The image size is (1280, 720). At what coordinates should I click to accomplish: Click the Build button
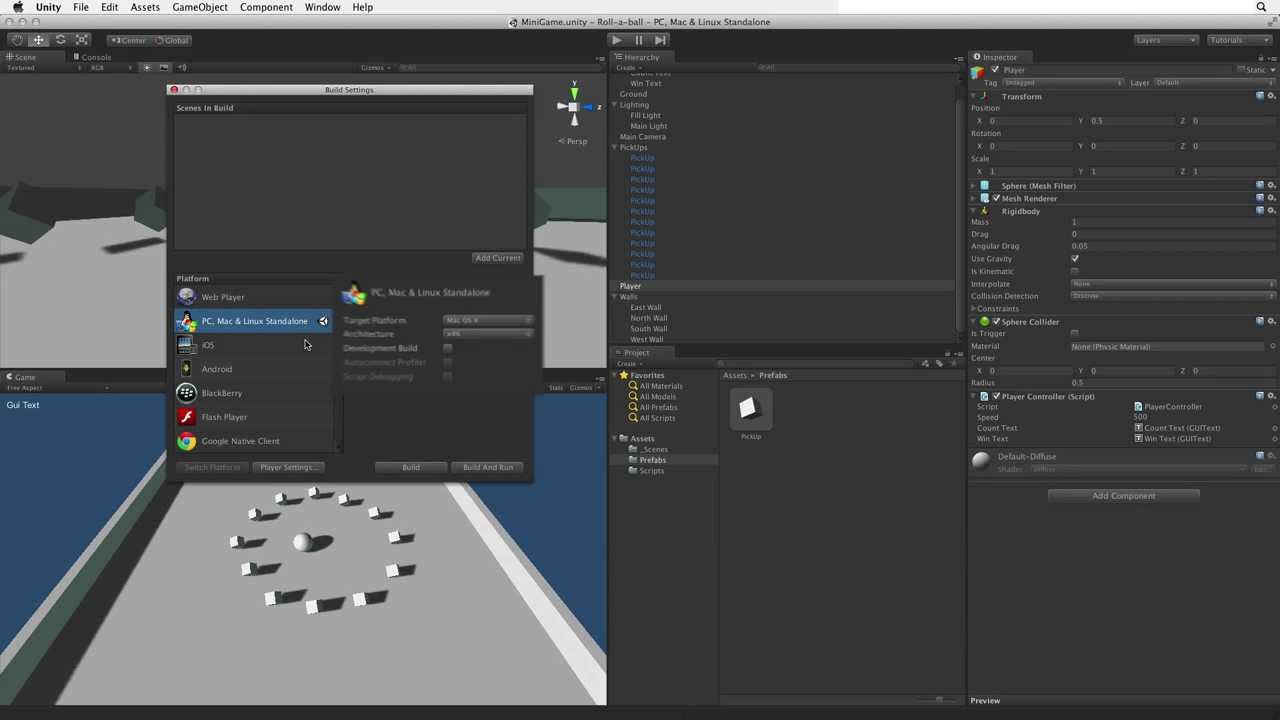click(410, 467)
